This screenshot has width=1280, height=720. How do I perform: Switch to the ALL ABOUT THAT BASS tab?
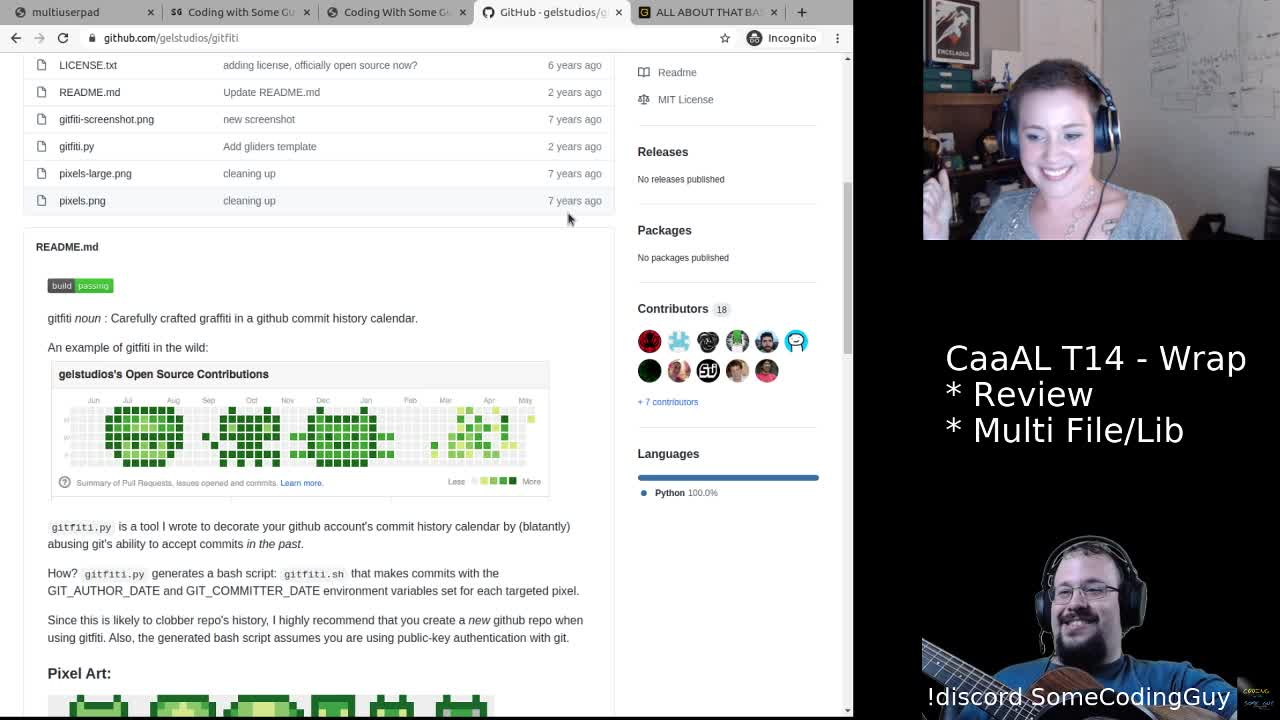click(x=708, y=12)
